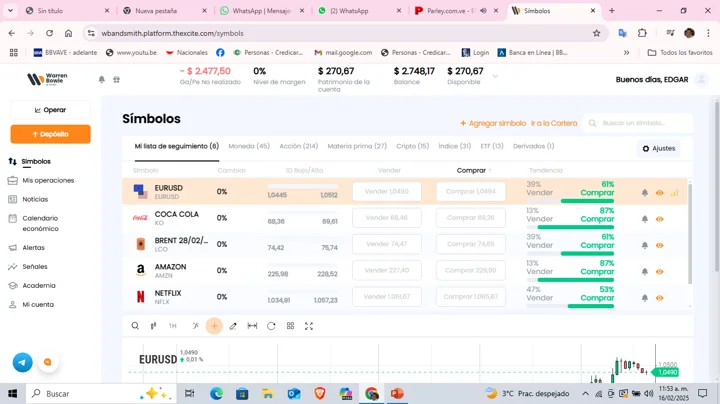Set price alert bell for AMAZON

click(645, 271)
